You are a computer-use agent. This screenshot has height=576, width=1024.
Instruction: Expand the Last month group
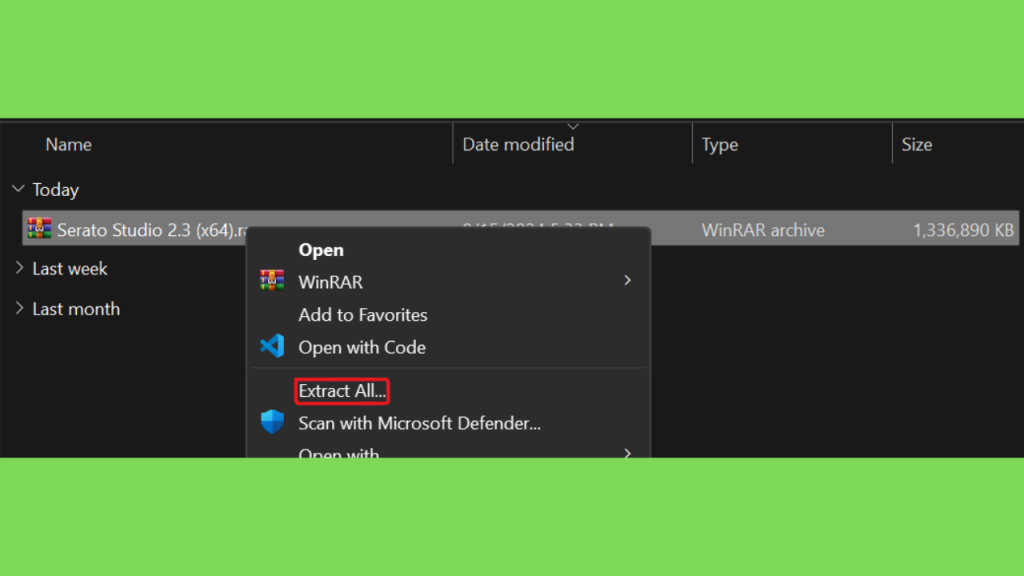pos(19,308)
